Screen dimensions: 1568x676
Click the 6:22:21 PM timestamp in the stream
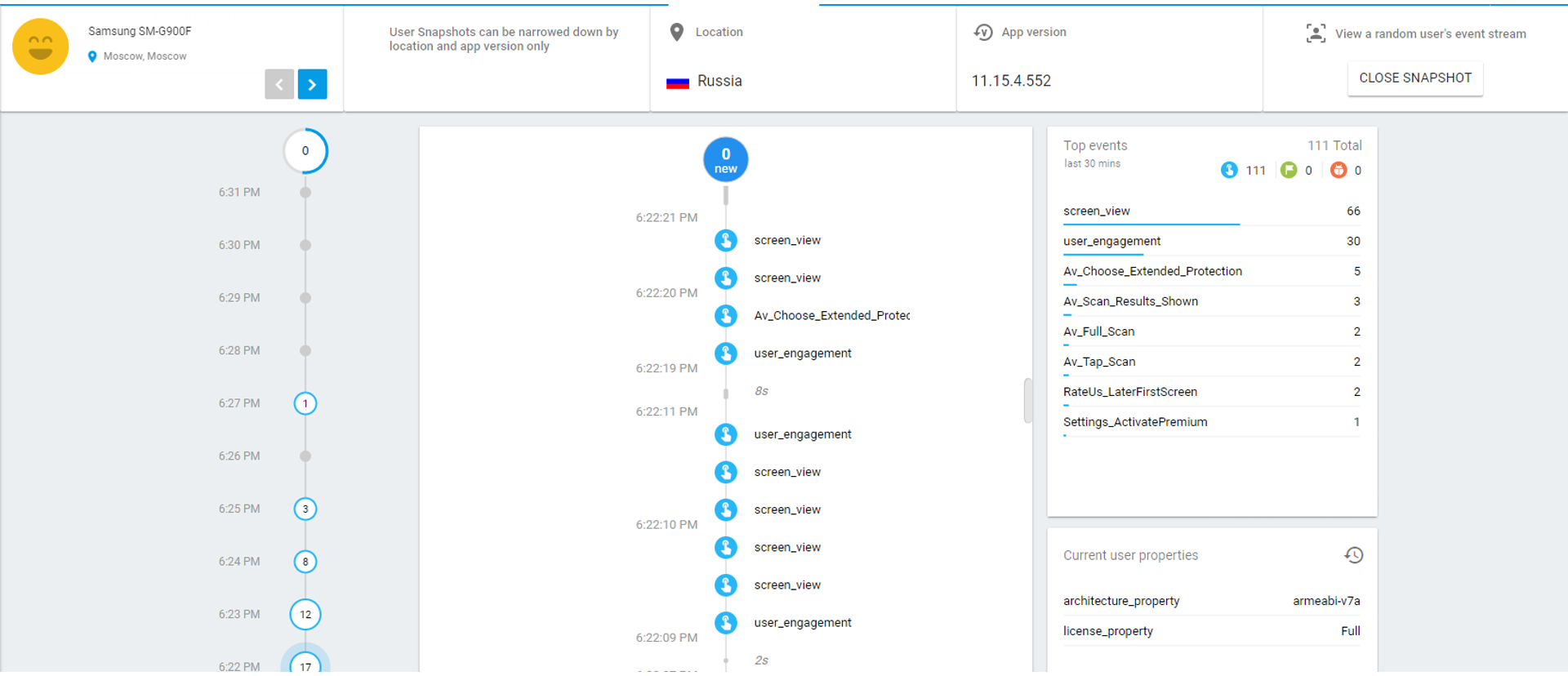(x=666, y=218)
